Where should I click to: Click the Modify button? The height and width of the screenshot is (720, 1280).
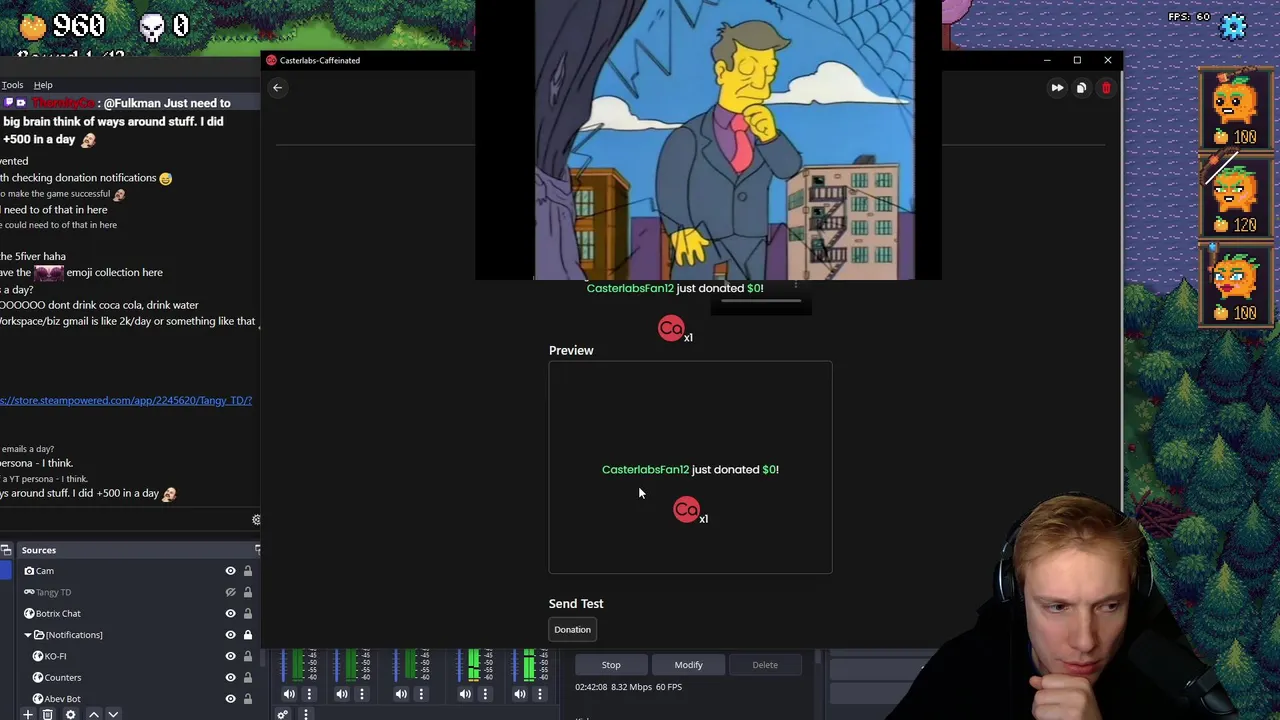coord(688,665)
